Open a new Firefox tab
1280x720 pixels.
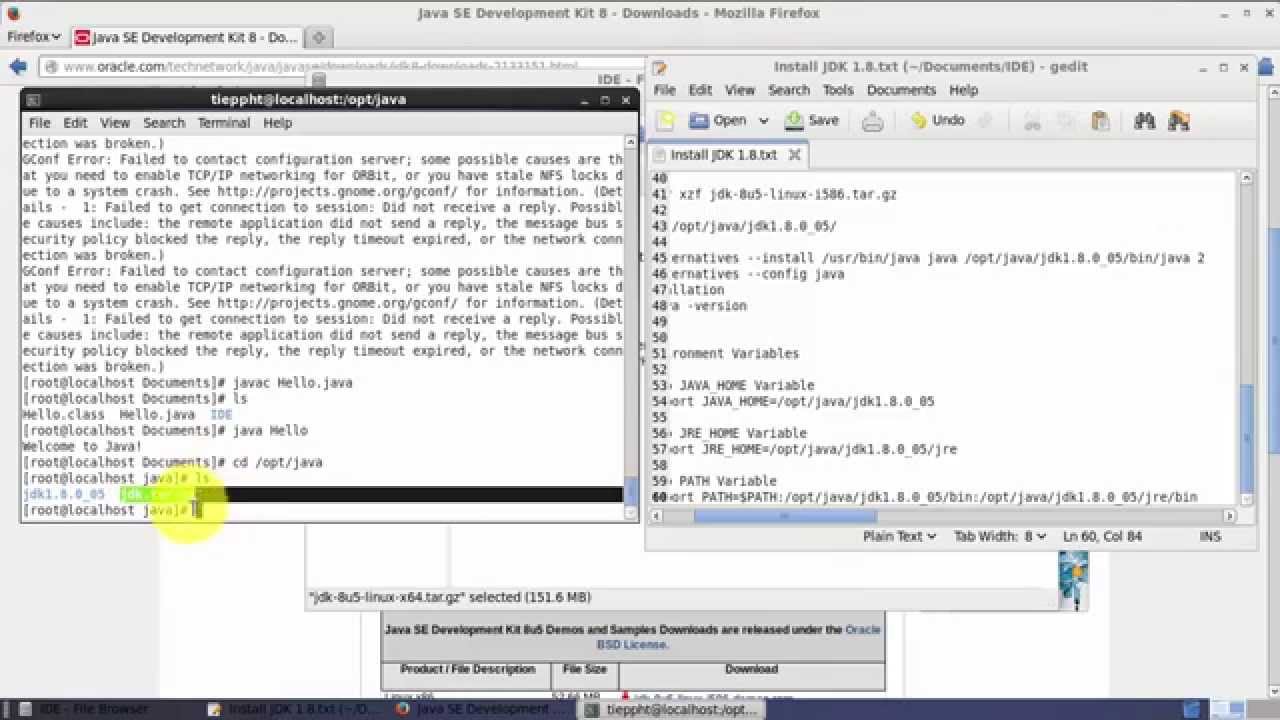coord(318,37)
